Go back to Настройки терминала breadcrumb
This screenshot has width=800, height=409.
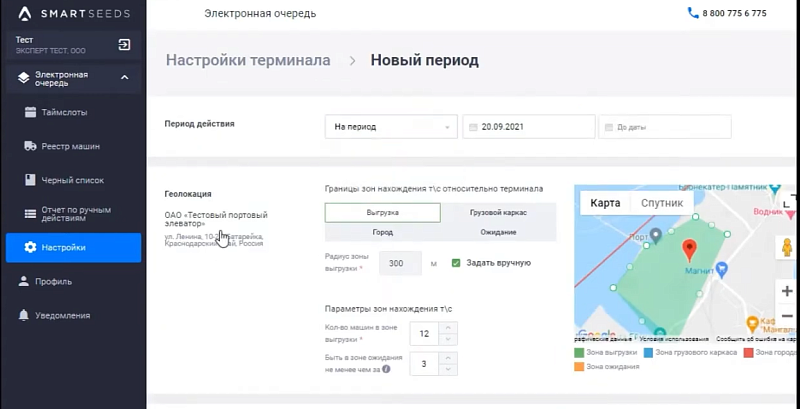(248, 60)
